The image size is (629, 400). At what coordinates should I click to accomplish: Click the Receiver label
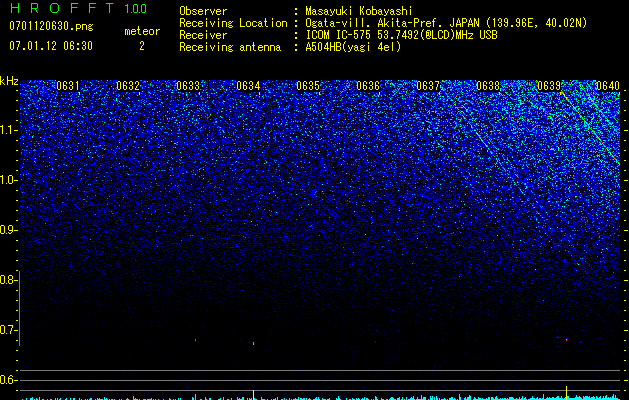(203, 35)
